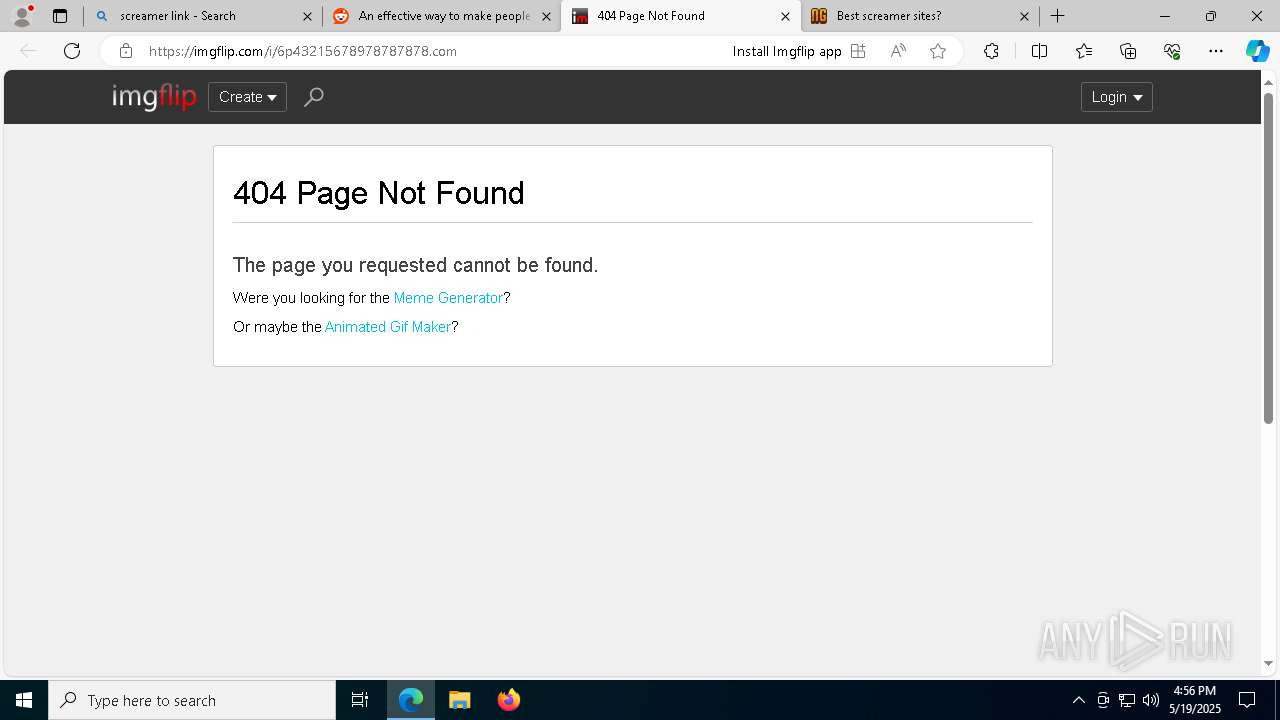Close the An effective way tab
Image resolution: width=1280 pixels, height=720 pixels.
[546, 16]
